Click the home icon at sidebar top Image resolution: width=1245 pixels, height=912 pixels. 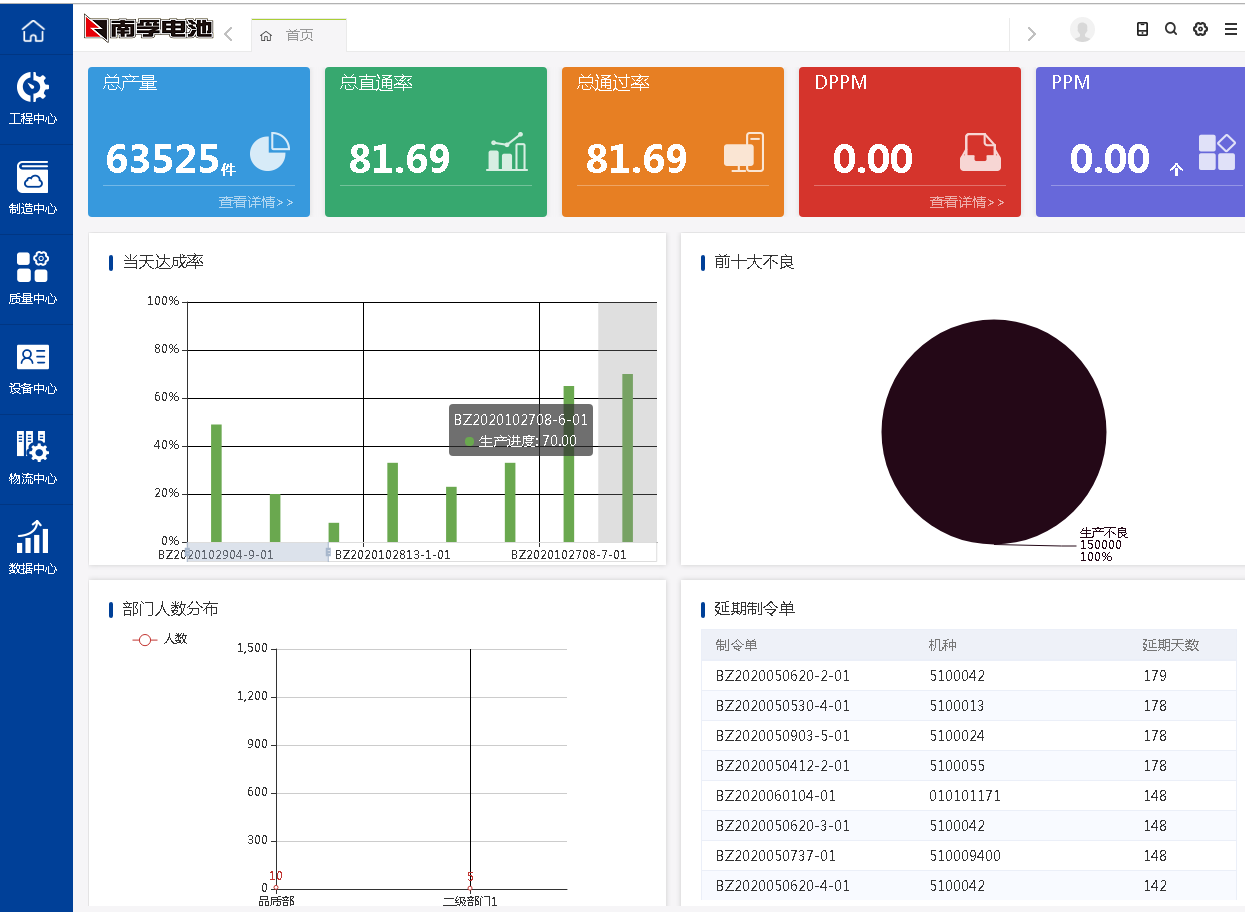tap(34, 30)
